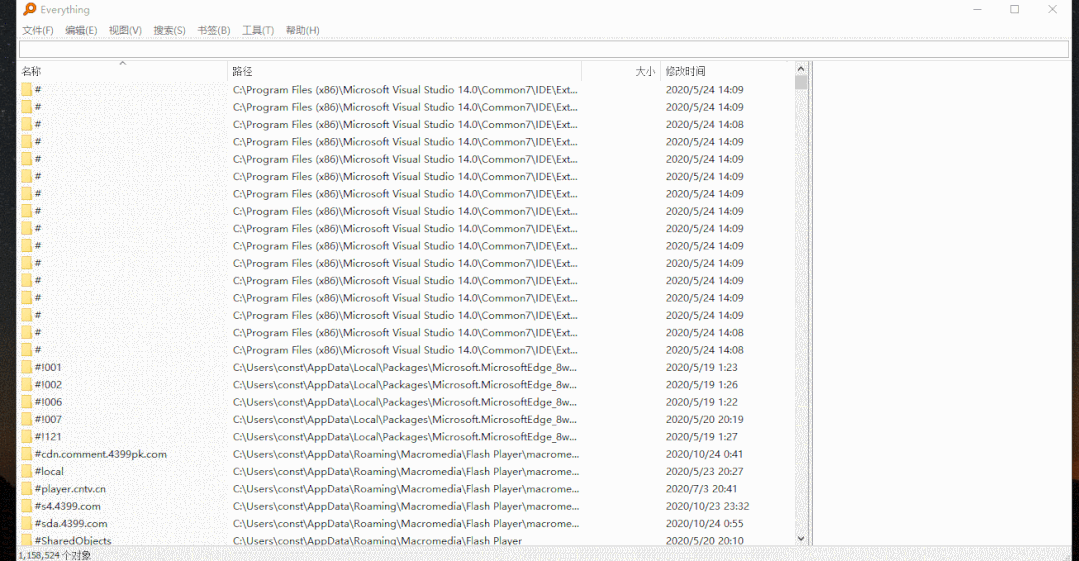Click the scrollbar up arrow

pyautogui.click(x=801, y=68)
